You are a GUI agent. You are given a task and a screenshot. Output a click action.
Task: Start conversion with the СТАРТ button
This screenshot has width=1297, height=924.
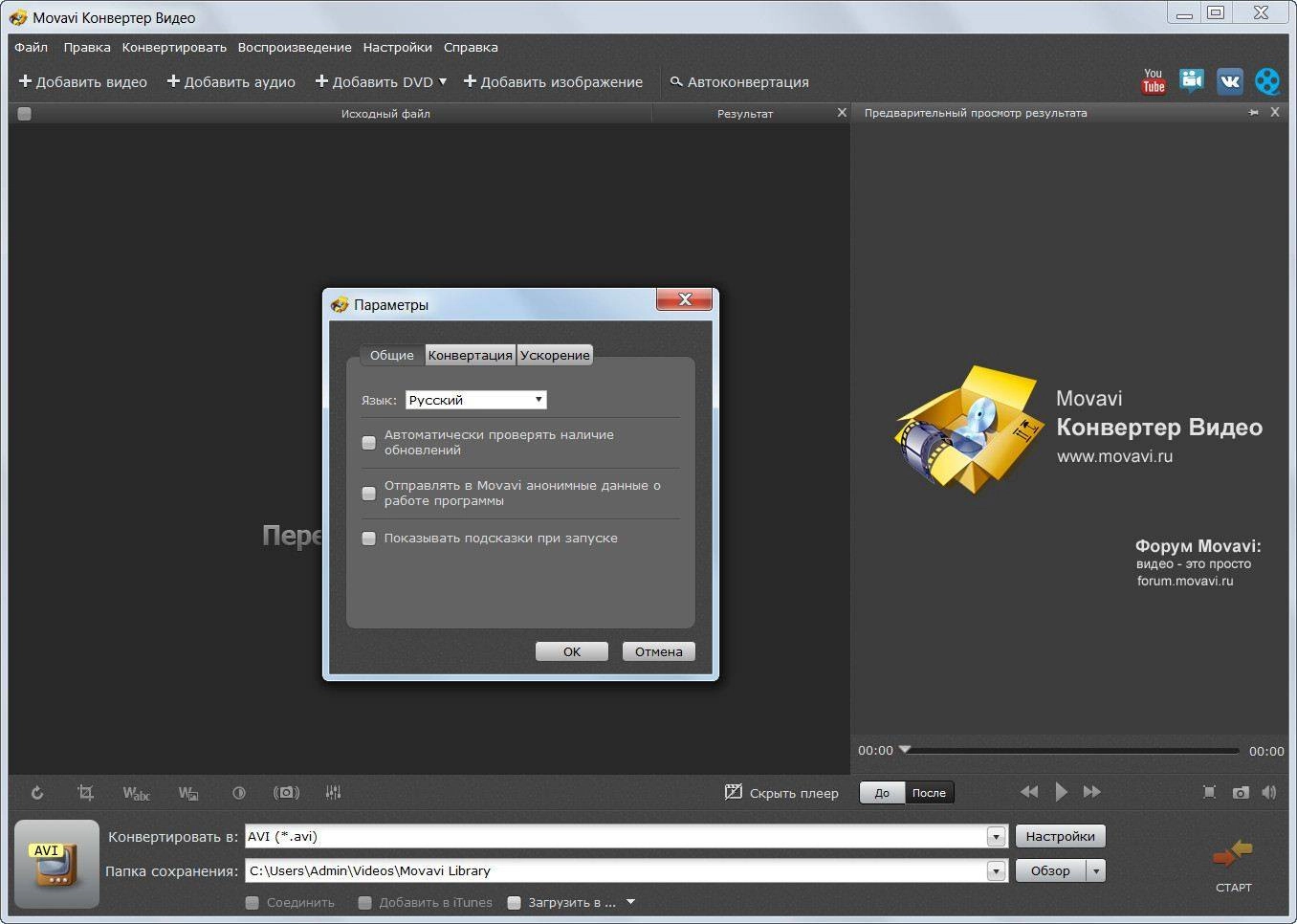tap(1233, 865)
